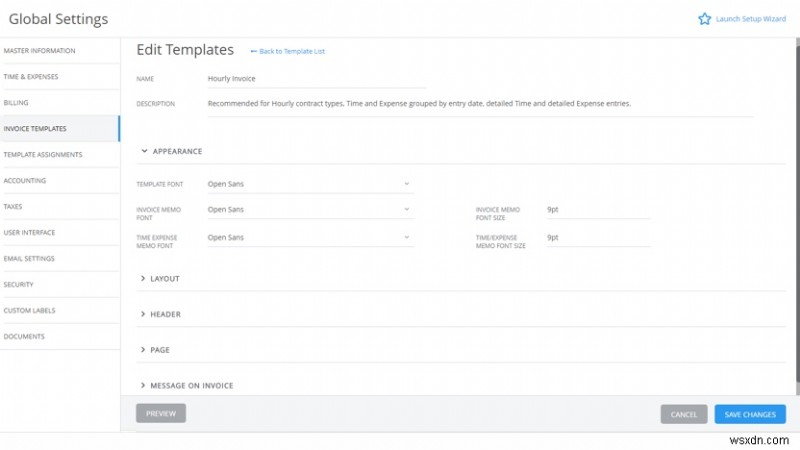Click the Launch Setup Wizard star icon
800x450 pixels.
click(x=704, y=19)
